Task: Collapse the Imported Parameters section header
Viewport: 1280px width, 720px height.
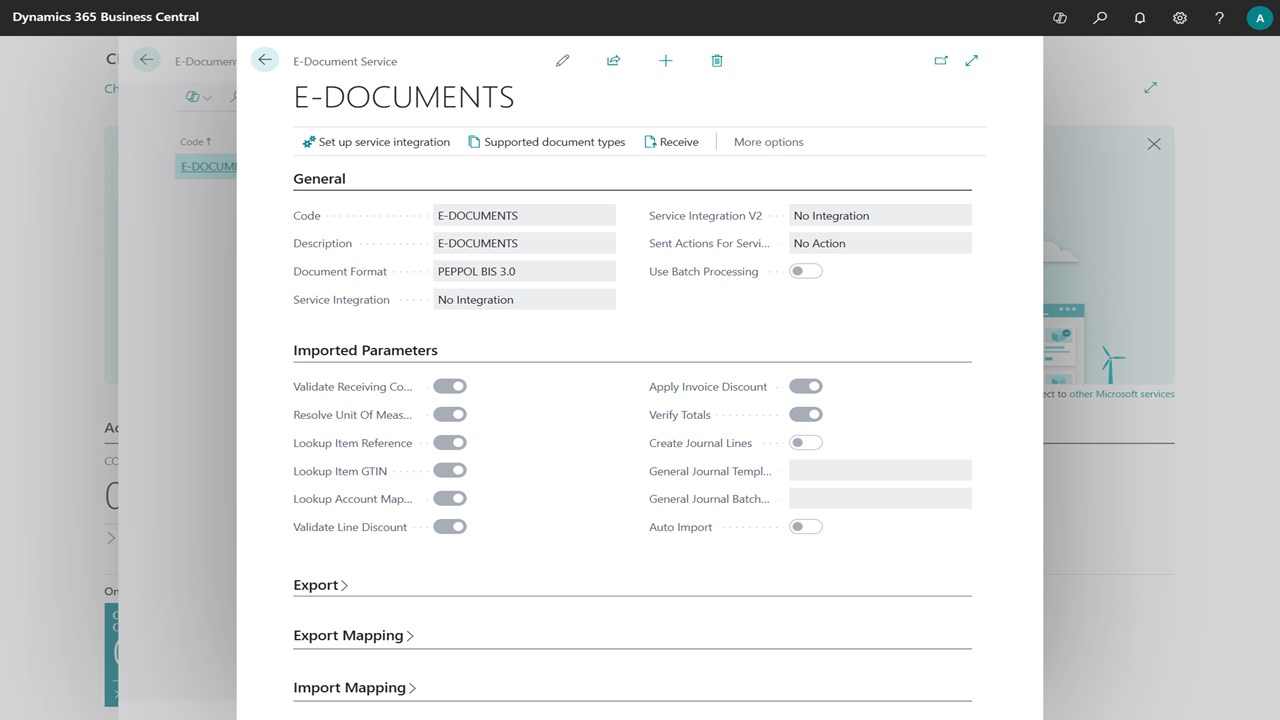Action: point(365,351)
